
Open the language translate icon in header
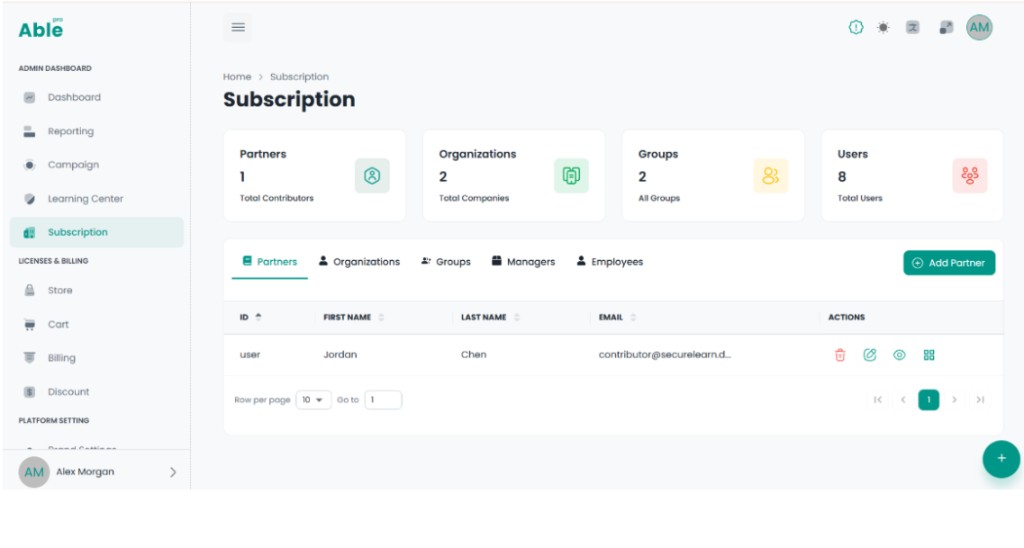click(x=912, y=27)
